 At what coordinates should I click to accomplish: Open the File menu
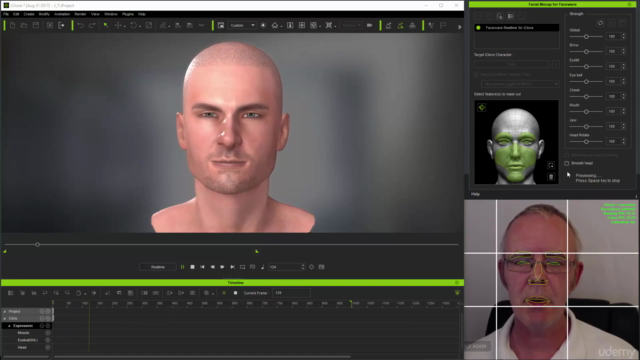[x=6, y=14]
